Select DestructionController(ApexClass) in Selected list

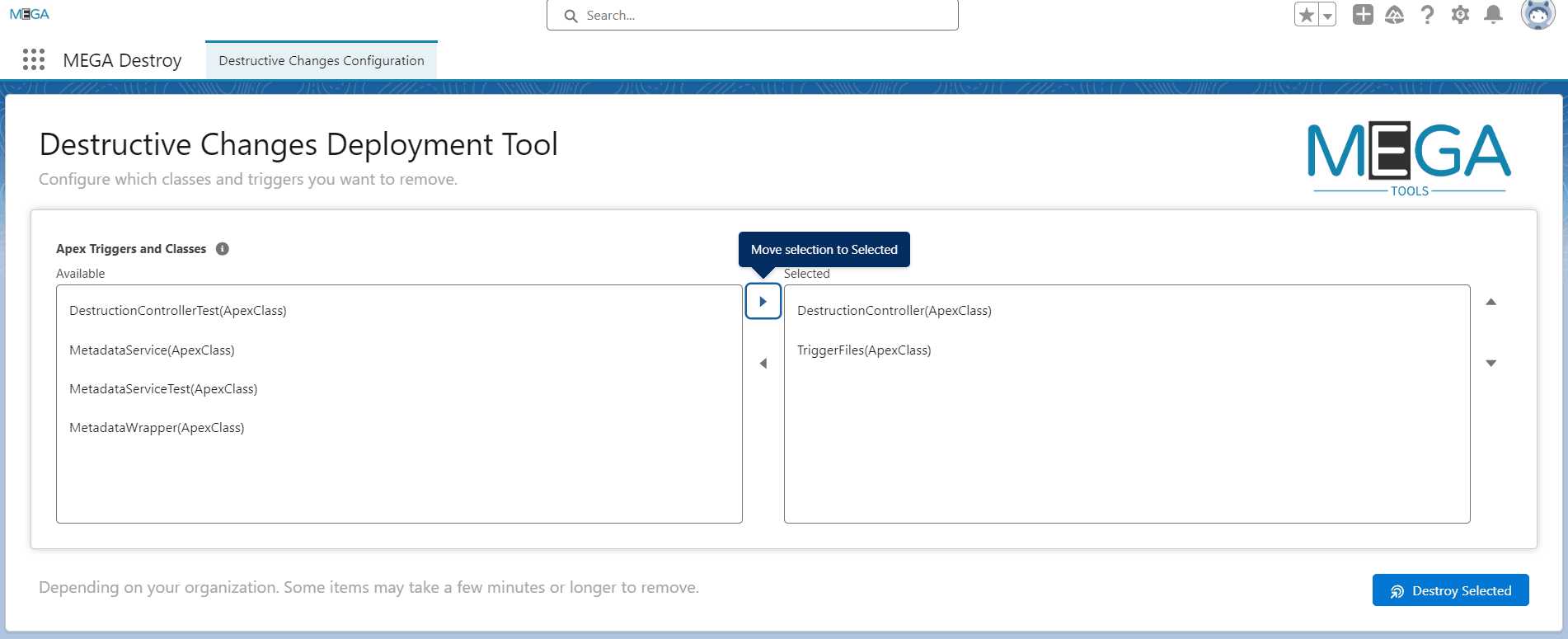pyautogui.click(x=1127, y=311)
